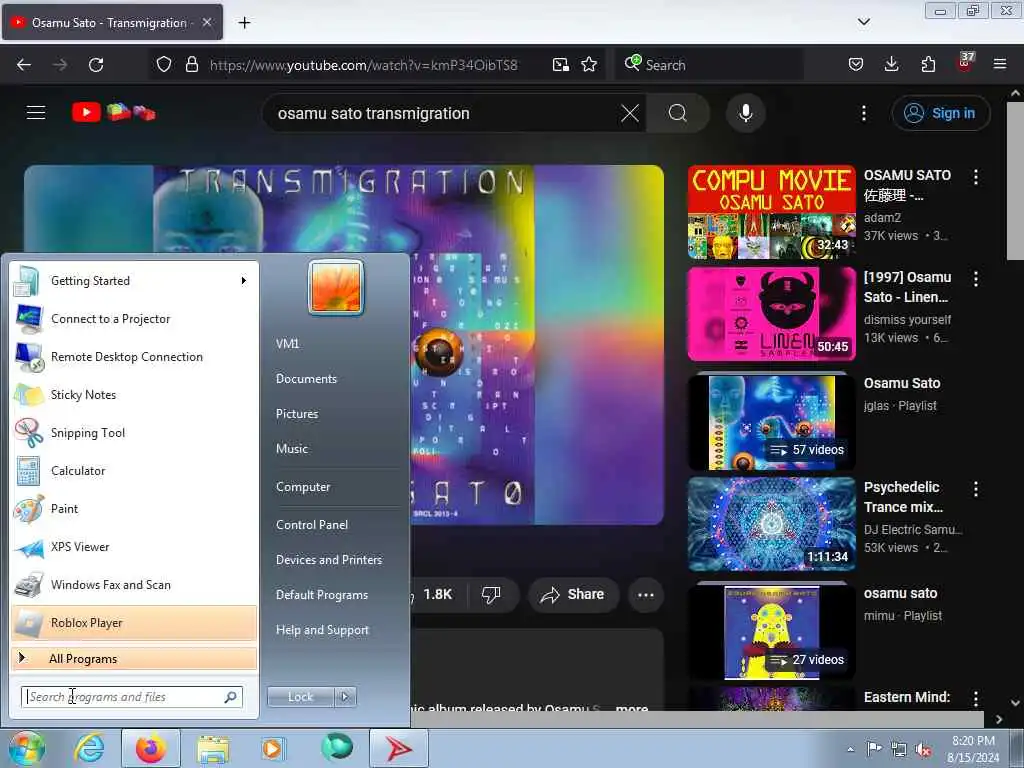Open Help and Support
This screenshot has width=1024, height=768.
tap(322, 630)
